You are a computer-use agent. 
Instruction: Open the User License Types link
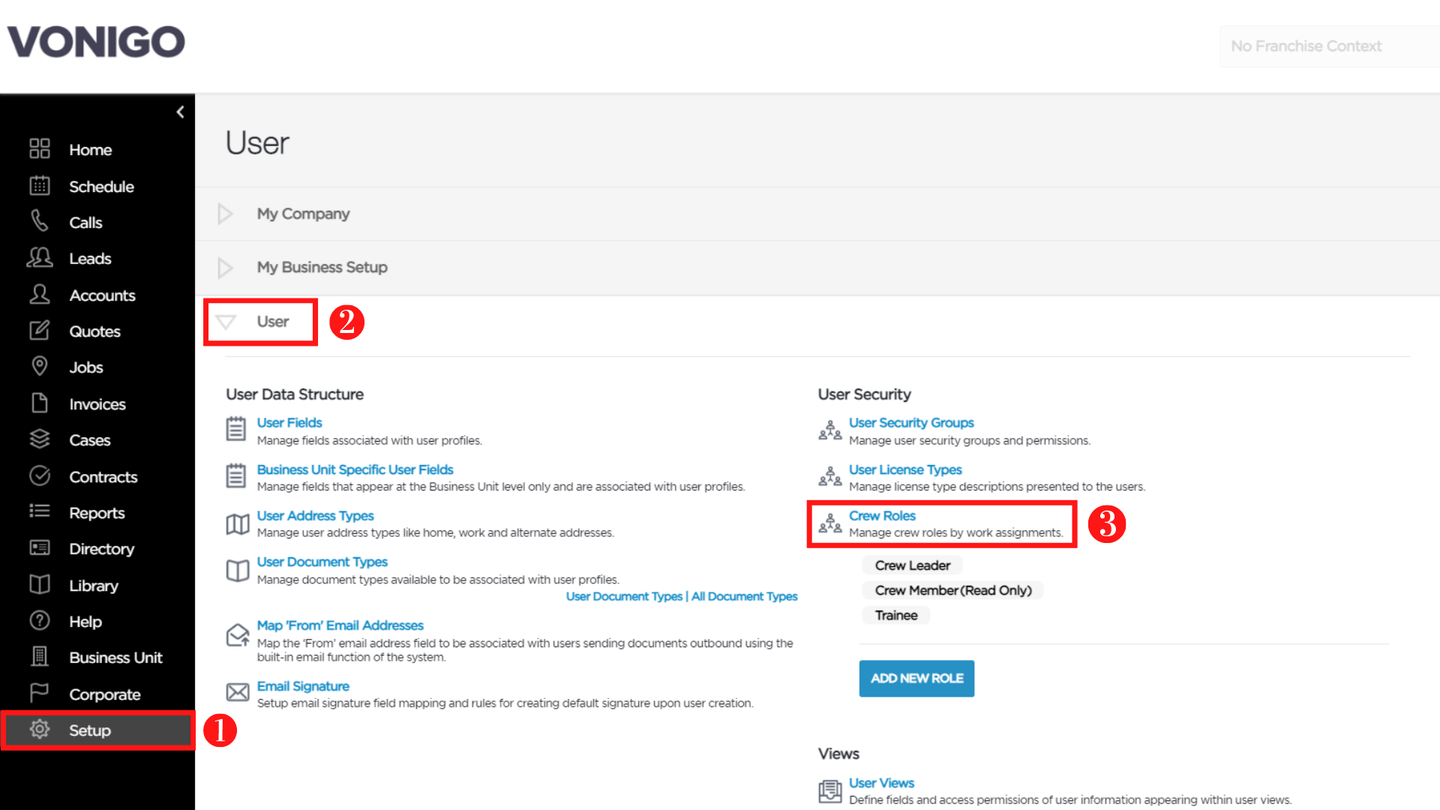(x=905, y=470)
